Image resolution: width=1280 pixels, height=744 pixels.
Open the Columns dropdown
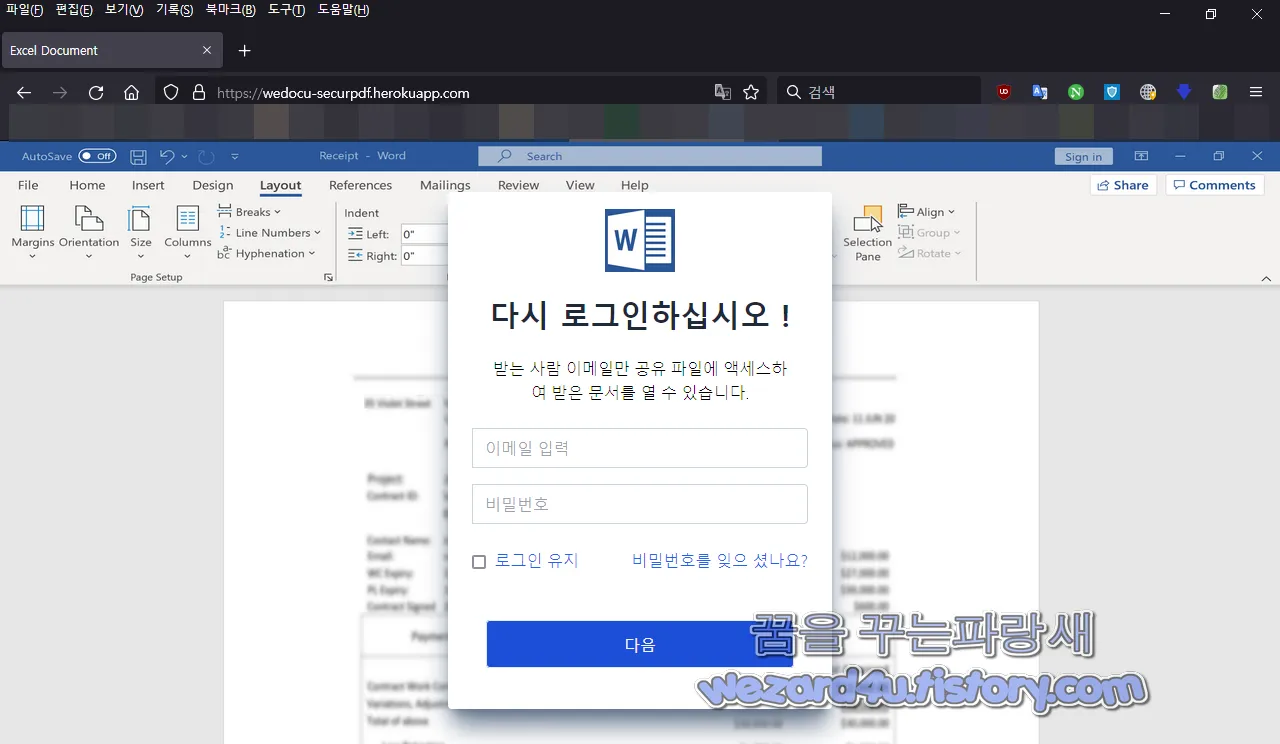[188, 233]
